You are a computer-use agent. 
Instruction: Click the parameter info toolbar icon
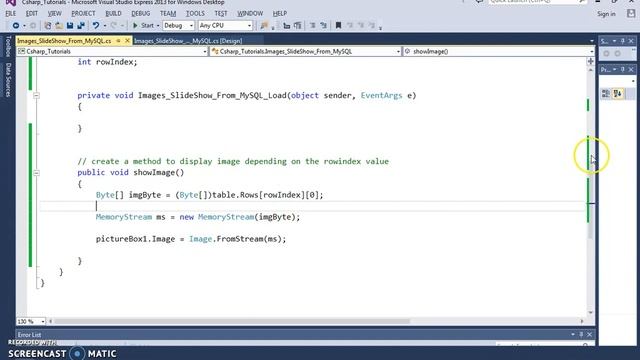[x=298, y=26]
